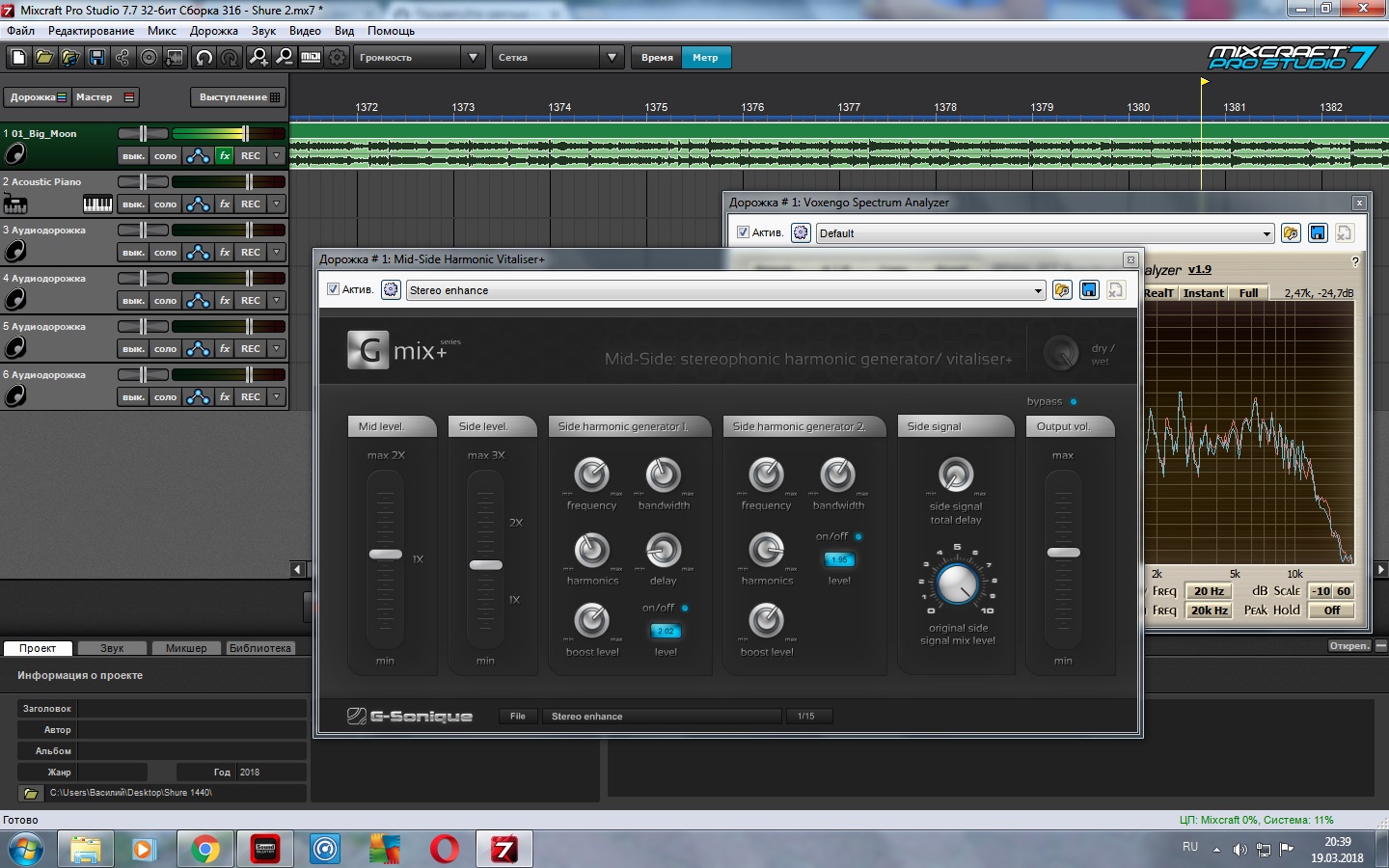Expand the Stereo enhance preset dropdown
The height and width of the screenshot is (868, 1389).
click(1038, 290)
